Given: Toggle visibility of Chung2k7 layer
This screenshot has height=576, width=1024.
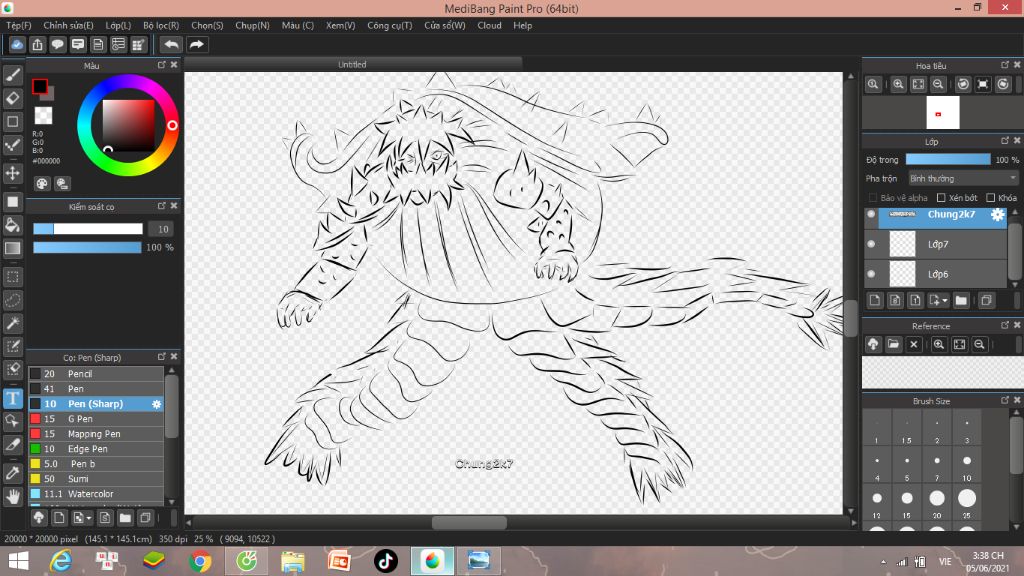Looking at the screenshot, I should point(871,214).
